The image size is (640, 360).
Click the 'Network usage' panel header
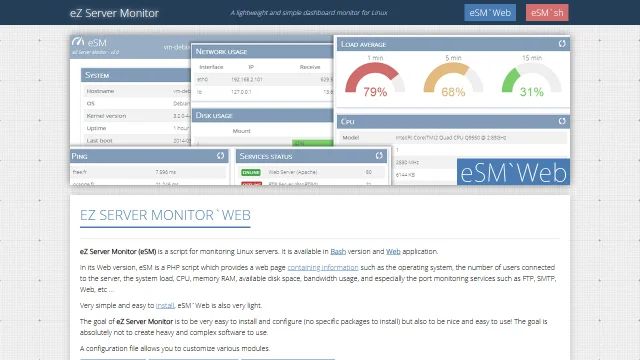pyautogui.click(x=262, y=51)
